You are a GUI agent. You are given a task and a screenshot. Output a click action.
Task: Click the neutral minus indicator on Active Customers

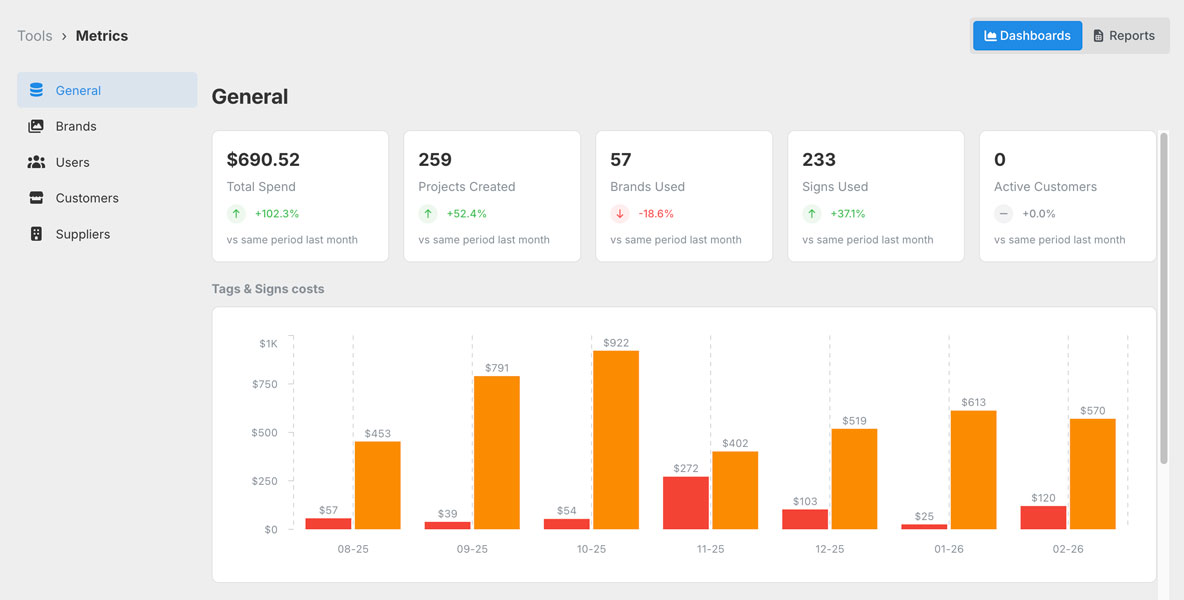point(1004,213)
